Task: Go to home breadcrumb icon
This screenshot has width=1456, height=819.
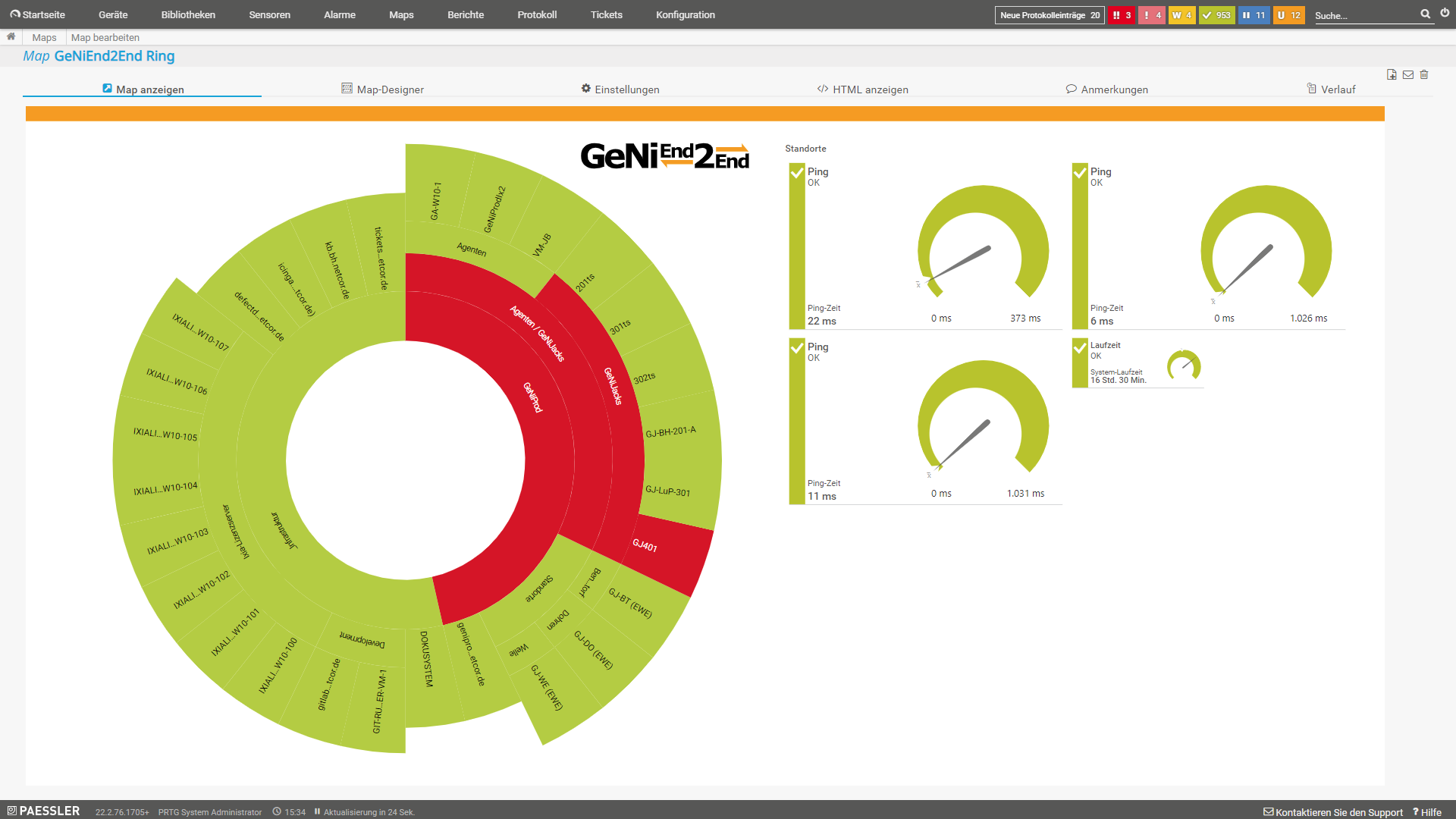Action: (11, 36)
